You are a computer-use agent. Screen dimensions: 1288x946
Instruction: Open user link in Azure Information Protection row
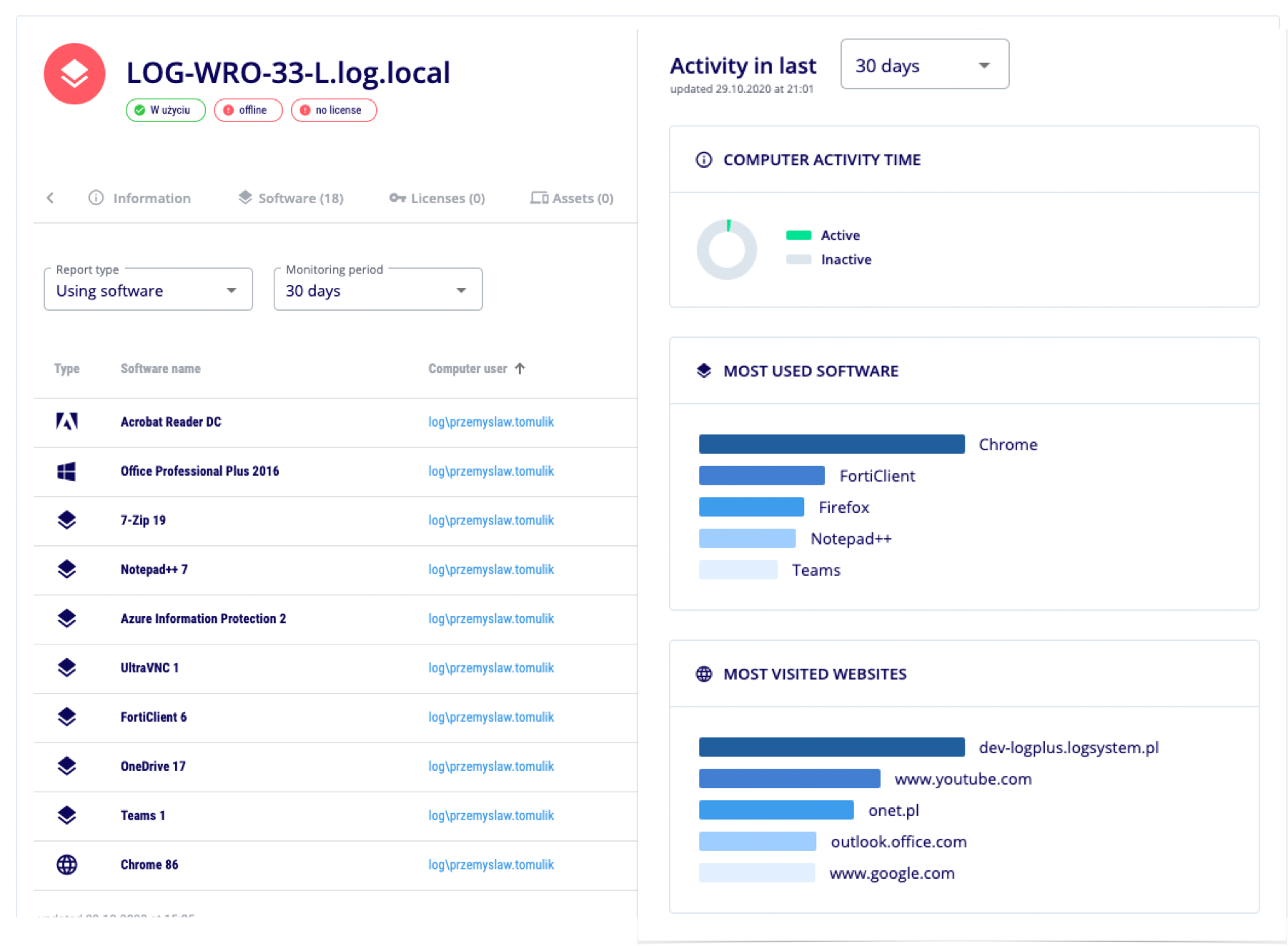(491, 619)
